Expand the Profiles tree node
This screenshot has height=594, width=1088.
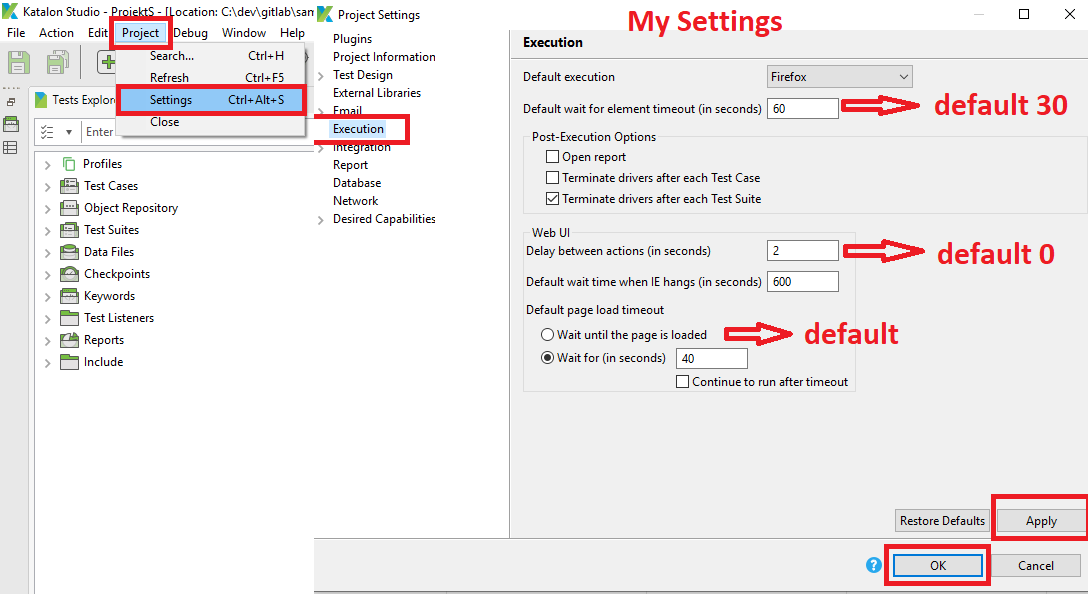(47, 165)
